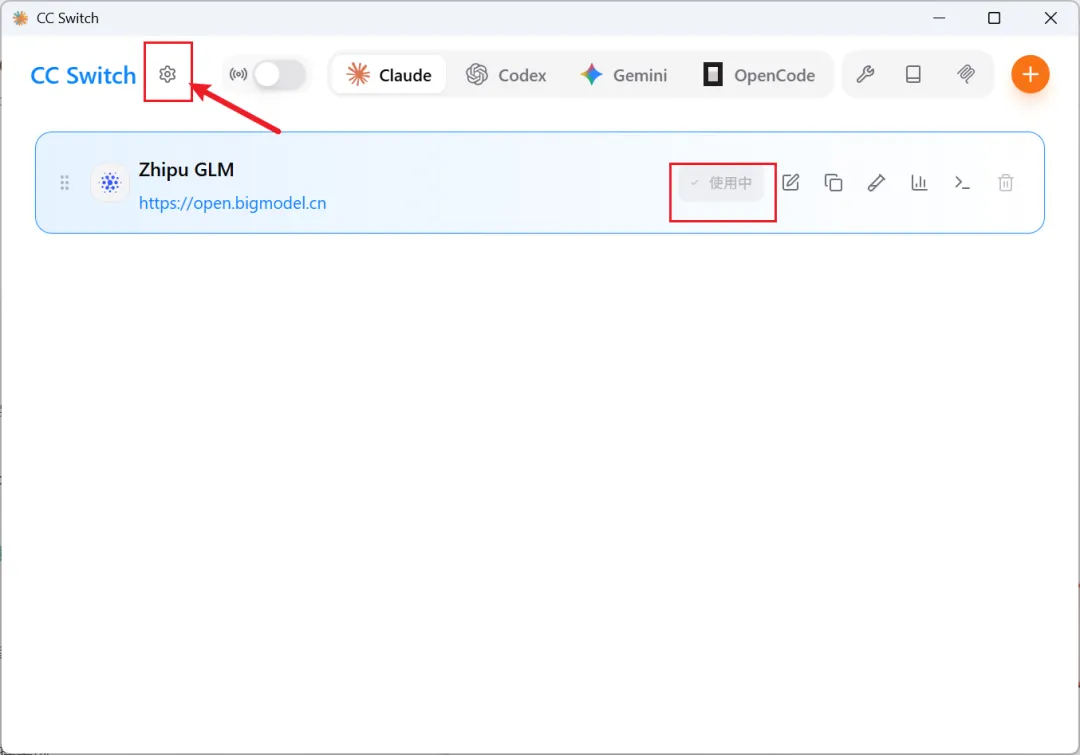
Task: Click the paperclip icon in toolbar
Action: point(966,74)
